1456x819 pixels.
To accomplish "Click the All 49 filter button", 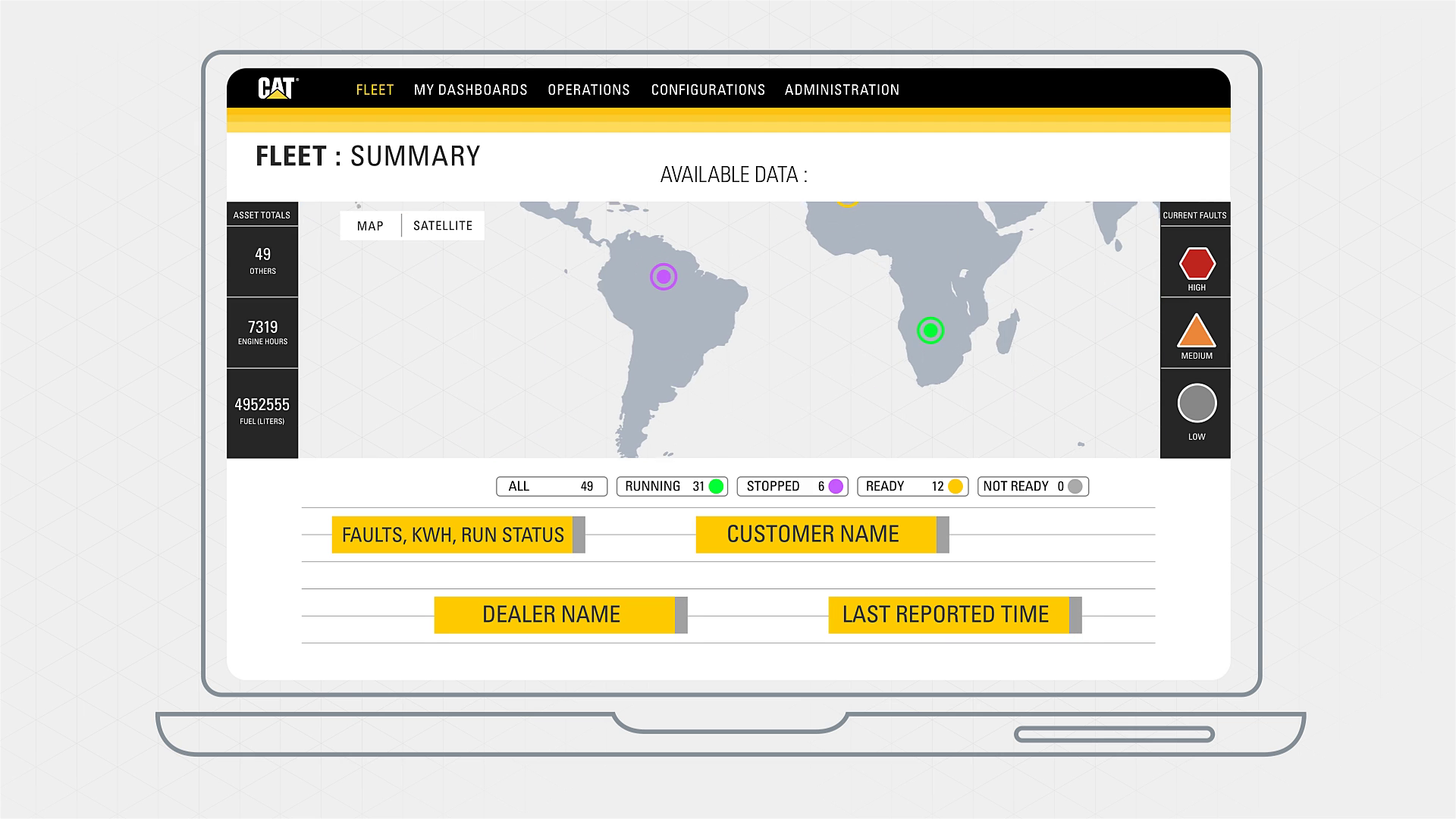I will (551, 487).
